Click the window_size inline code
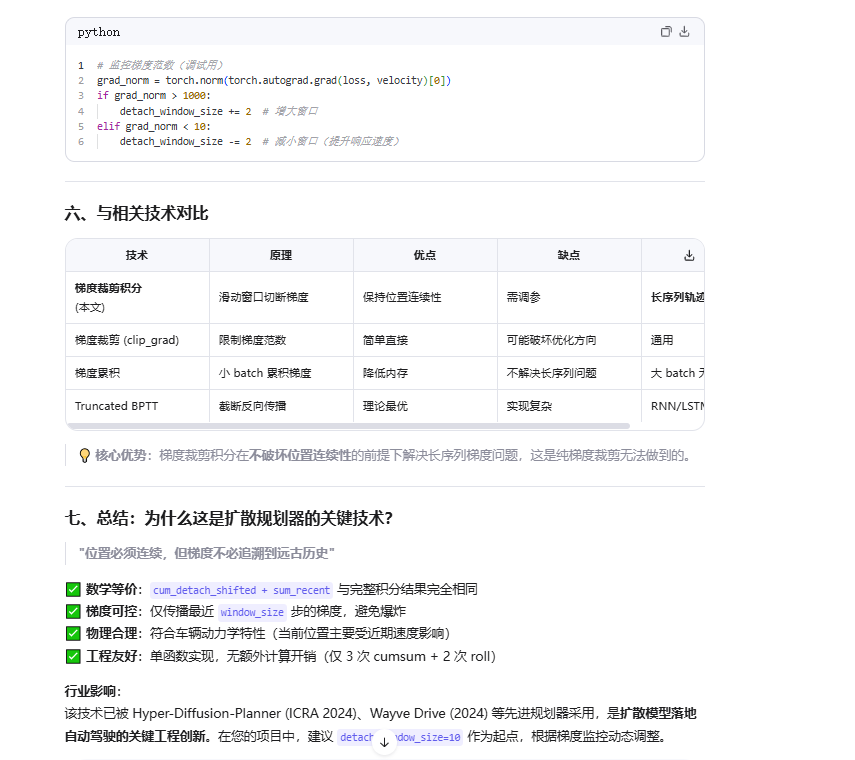 252,612
